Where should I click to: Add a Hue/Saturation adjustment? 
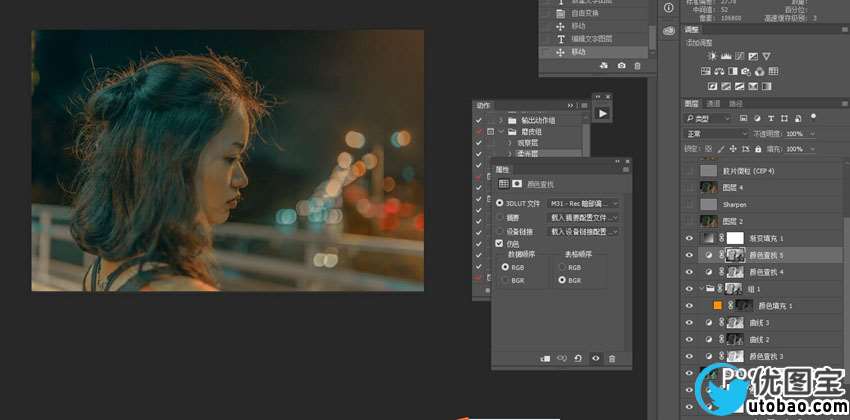point(706,72)
